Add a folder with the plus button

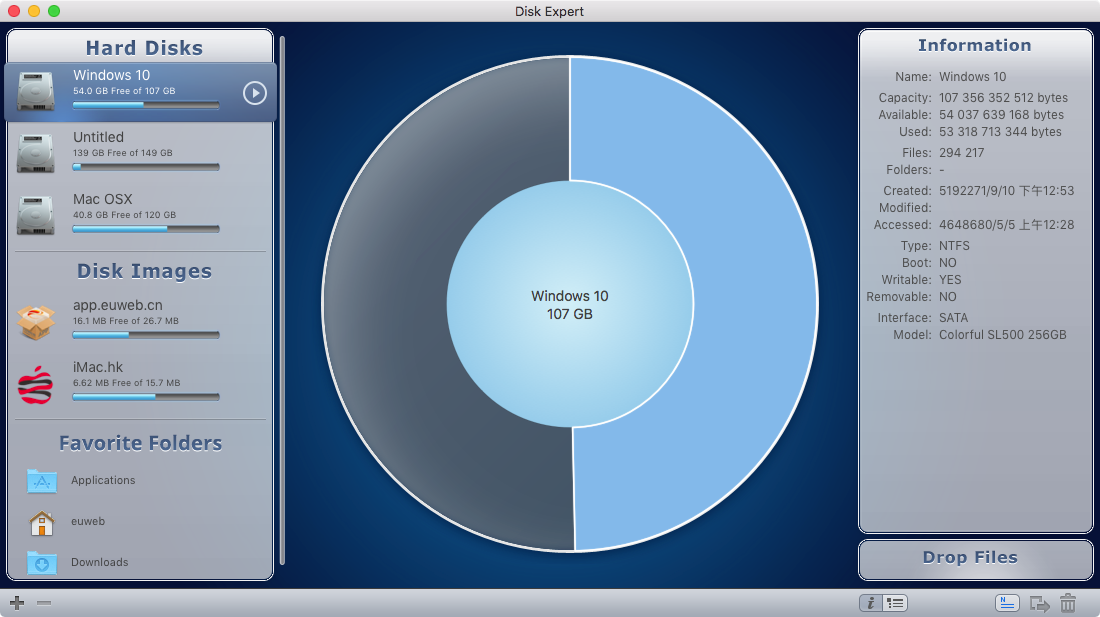click(17, 602)
